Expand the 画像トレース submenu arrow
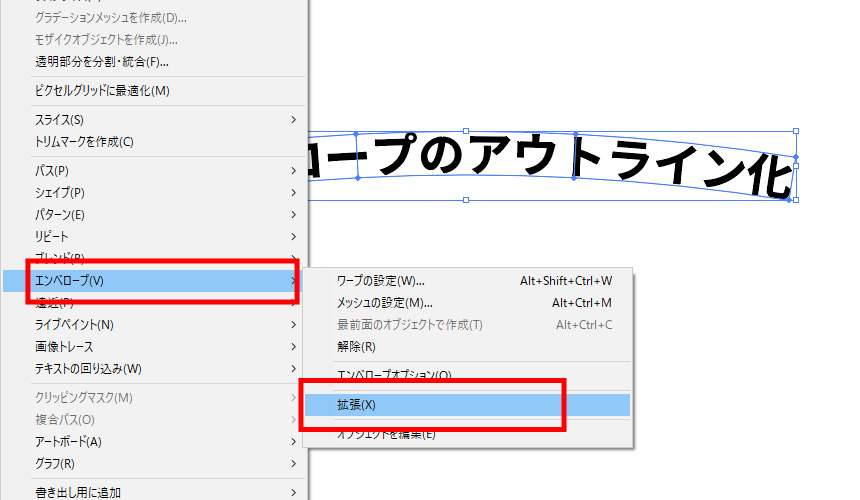This screenshot has width=860, height=500. [294, 347]
